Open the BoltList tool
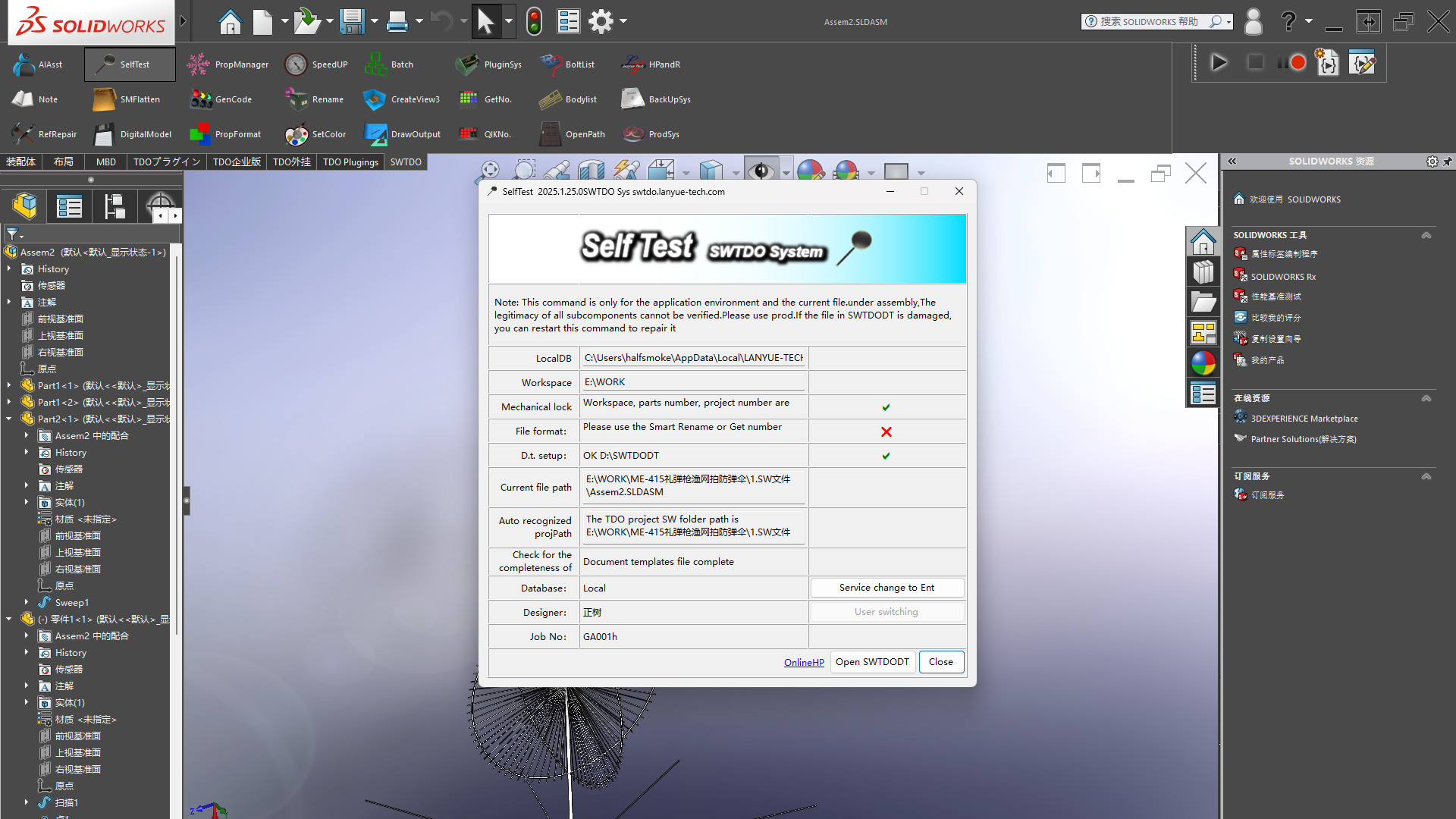 551,64
